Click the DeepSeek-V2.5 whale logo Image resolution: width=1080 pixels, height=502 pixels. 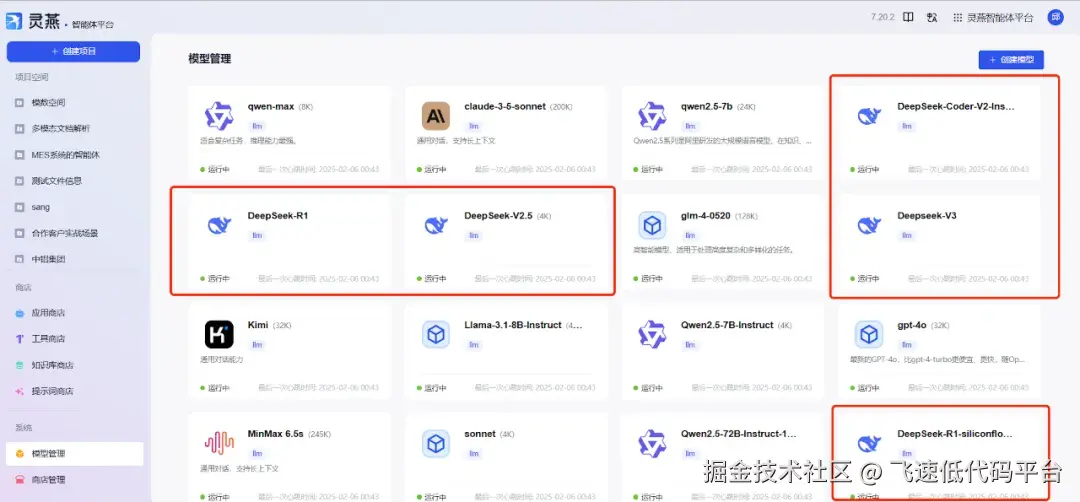point(436,225)
